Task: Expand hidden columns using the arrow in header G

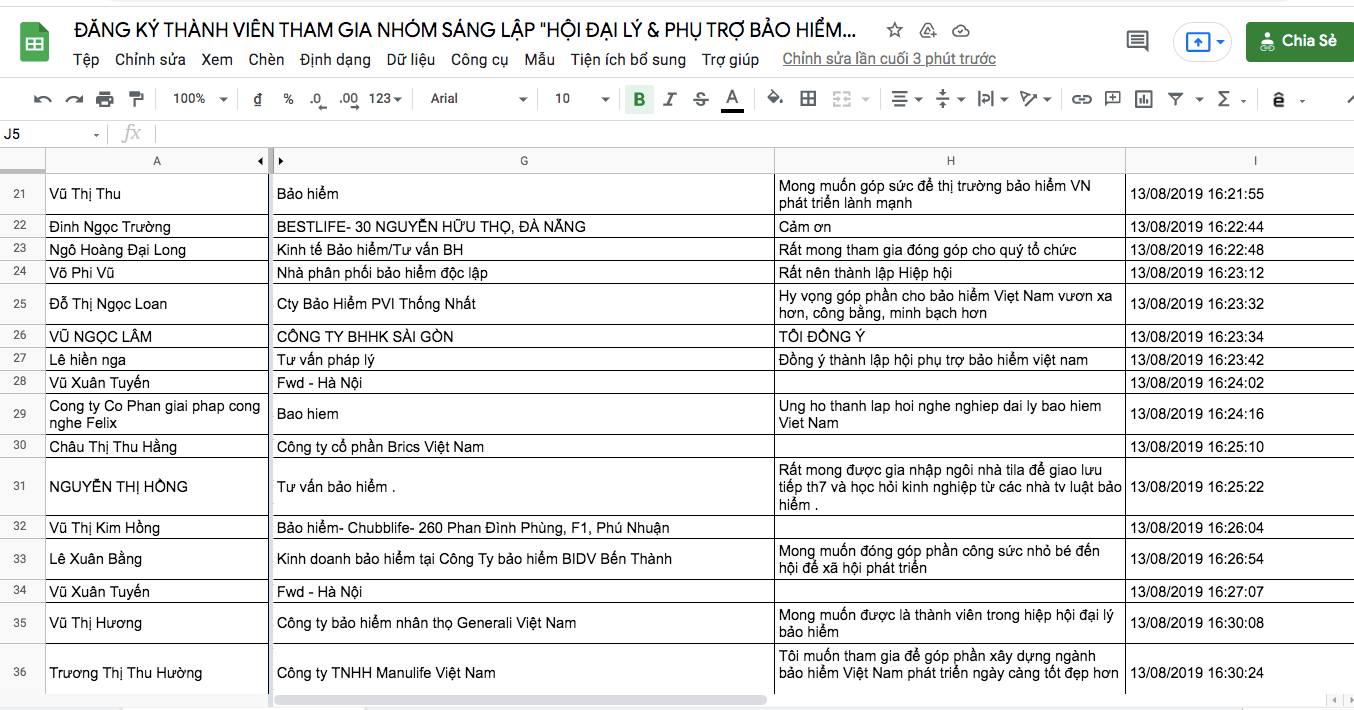Action: click(281, 161)
